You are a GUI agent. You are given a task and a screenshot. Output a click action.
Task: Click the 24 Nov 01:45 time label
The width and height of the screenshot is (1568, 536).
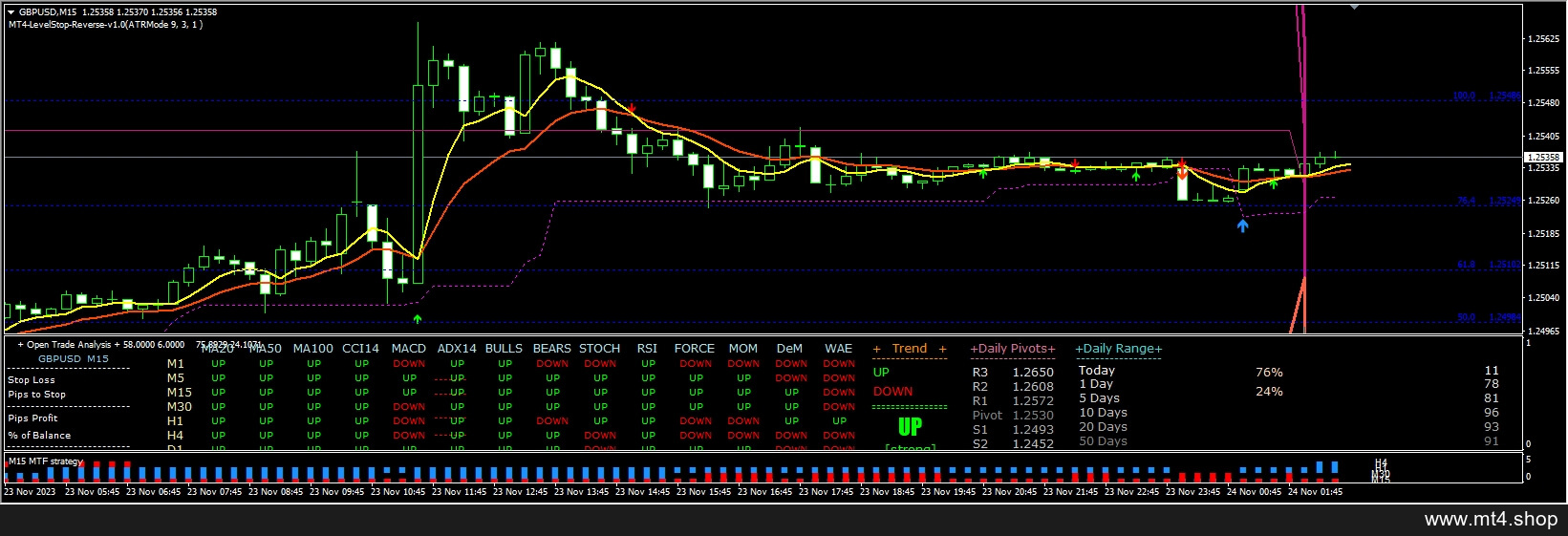pos(1315,492)
